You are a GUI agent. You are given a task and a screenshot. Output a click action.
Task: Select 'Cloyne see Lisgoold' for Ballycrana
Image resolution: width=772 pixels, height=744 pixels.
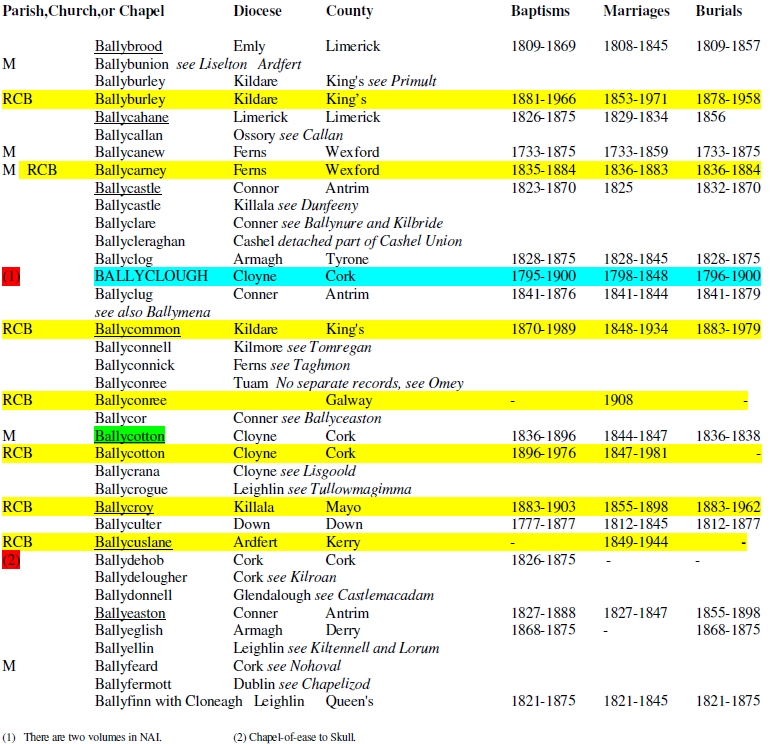point(294,471)
